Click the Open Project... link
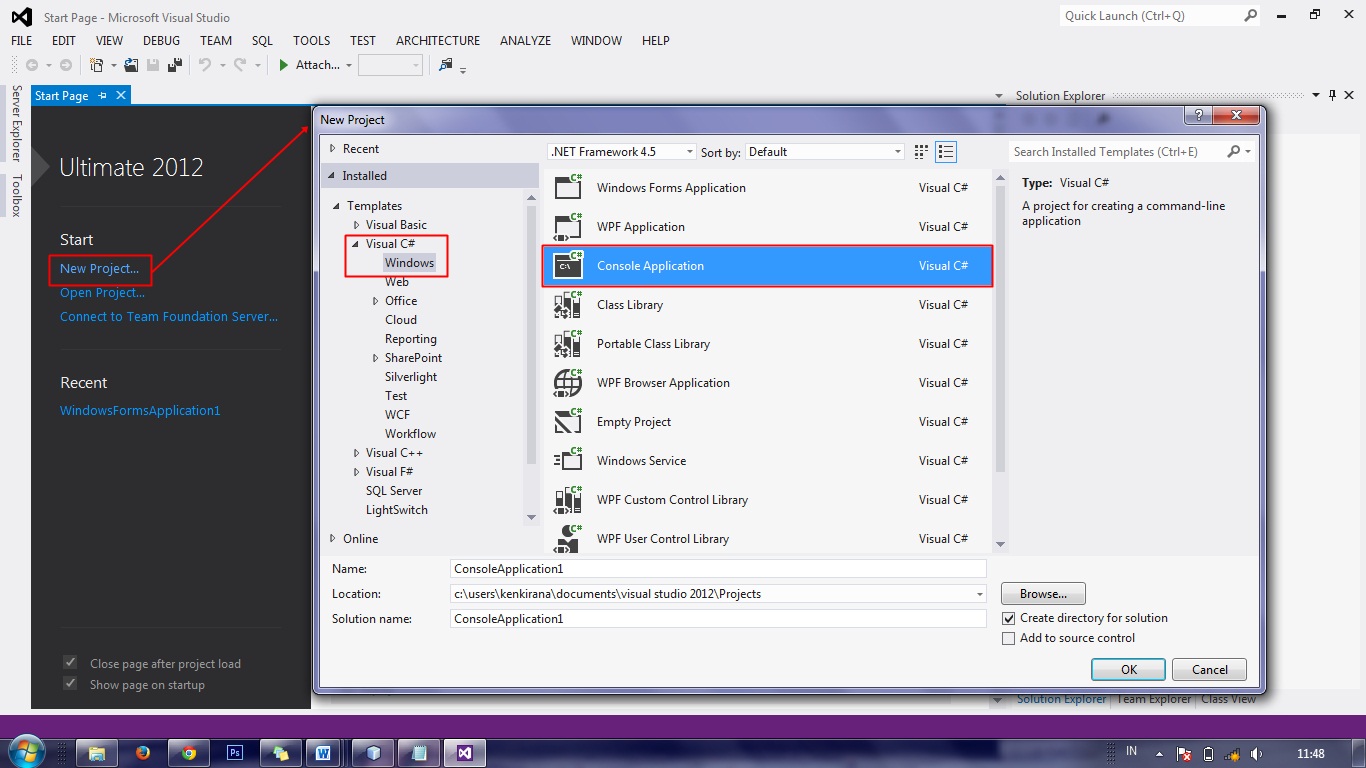Image resolution: width=1366 pixels, height=768 pixels. 102,292
